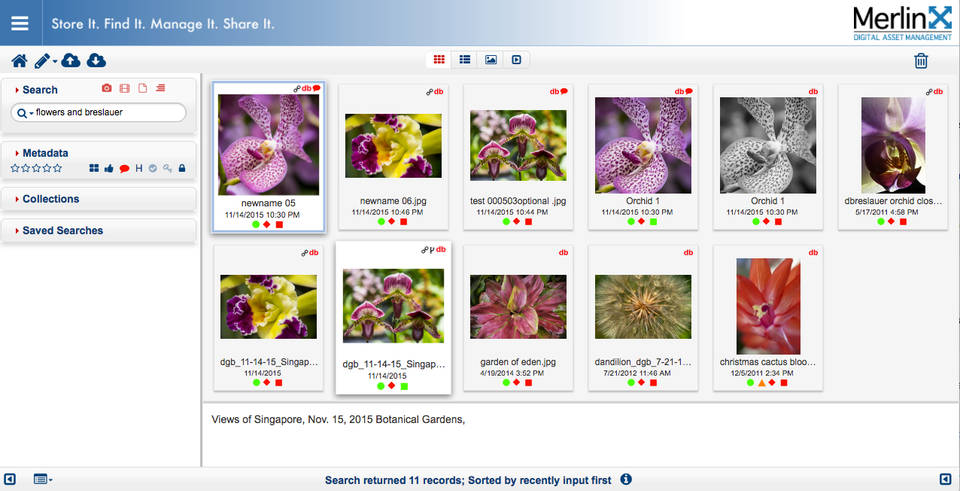This screenshot has height=491, width=960.
Task: Click the info icon in status bar
Action: tap(626, 480)
